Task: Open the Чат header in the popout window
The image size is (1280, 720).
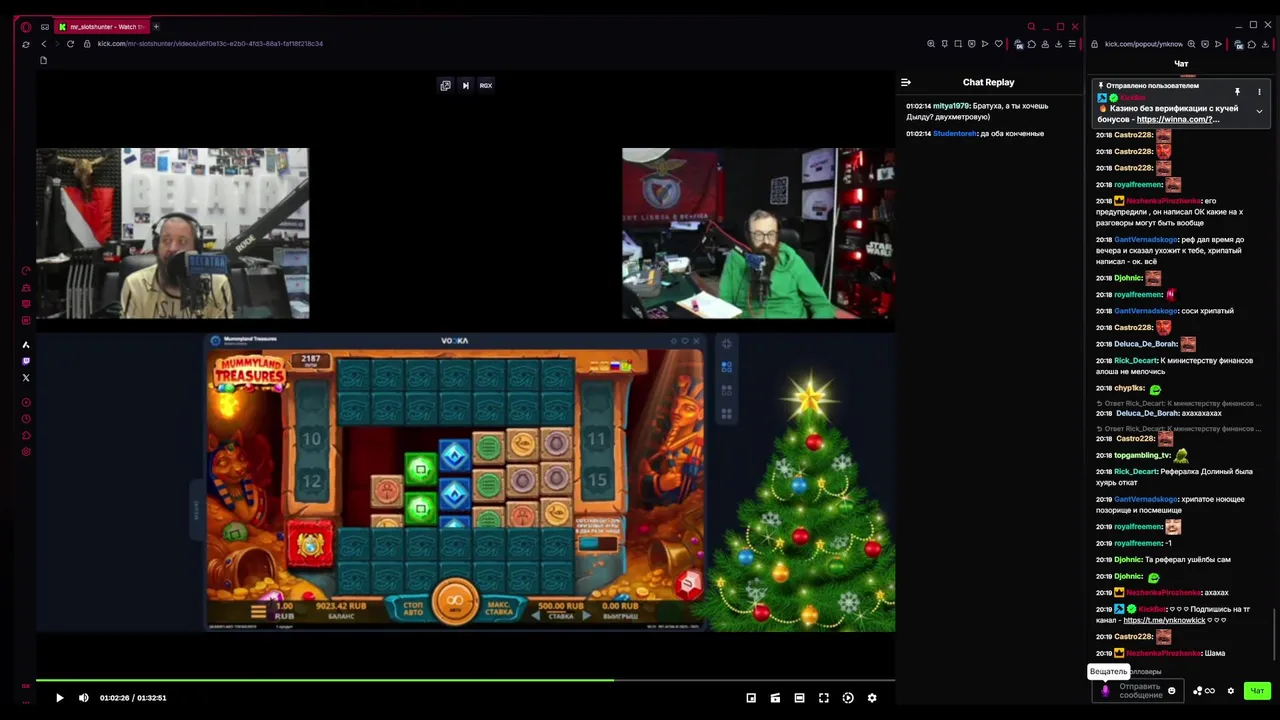Action: pos(1181,64)
